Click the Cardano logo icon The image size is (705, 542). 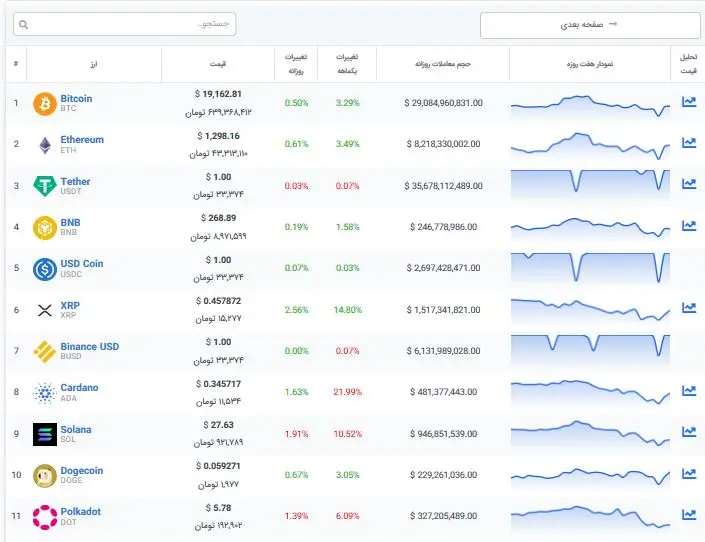tap(44, 393)
